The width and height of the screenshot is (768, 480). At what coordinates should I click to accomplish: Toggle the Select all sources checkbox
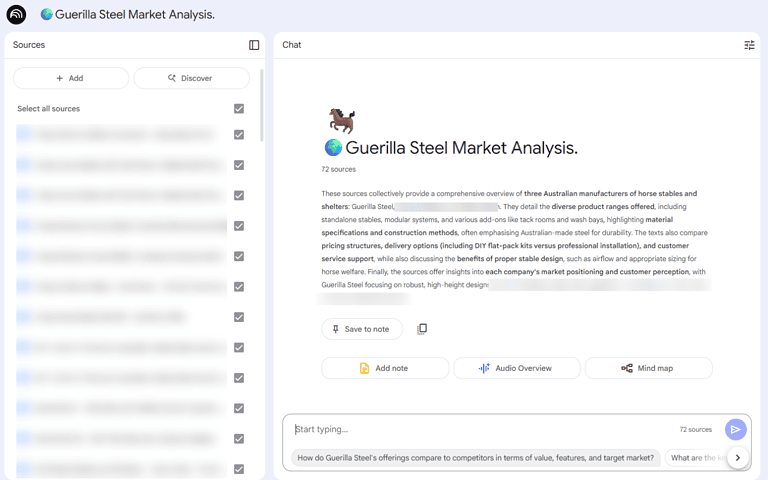tap(239, 109)
